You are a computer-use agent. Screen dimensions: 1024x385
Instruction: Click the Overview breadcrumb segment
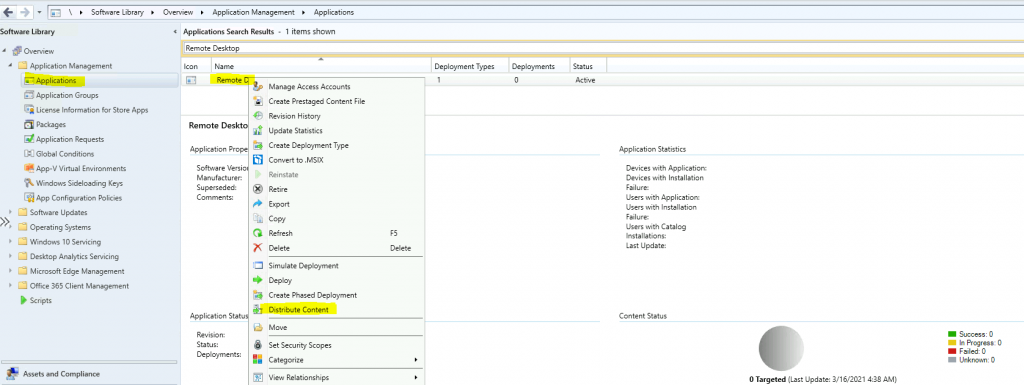(178, 12)
